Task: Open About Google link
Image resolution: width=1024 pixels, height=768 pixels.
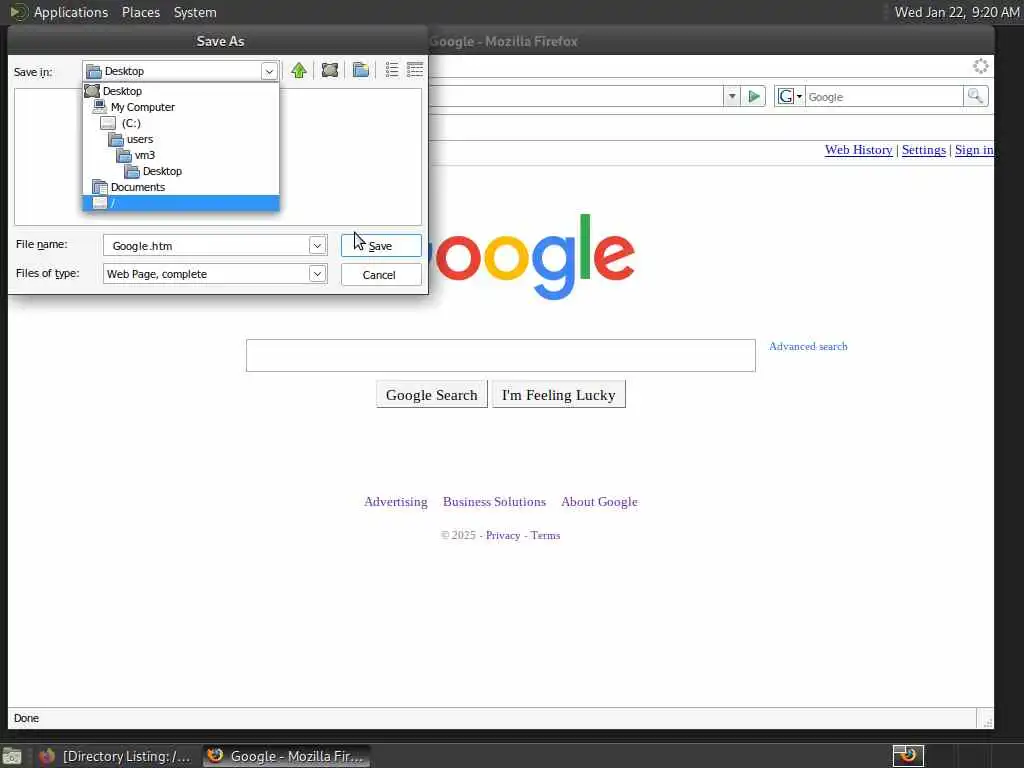Action: [600, 502]
